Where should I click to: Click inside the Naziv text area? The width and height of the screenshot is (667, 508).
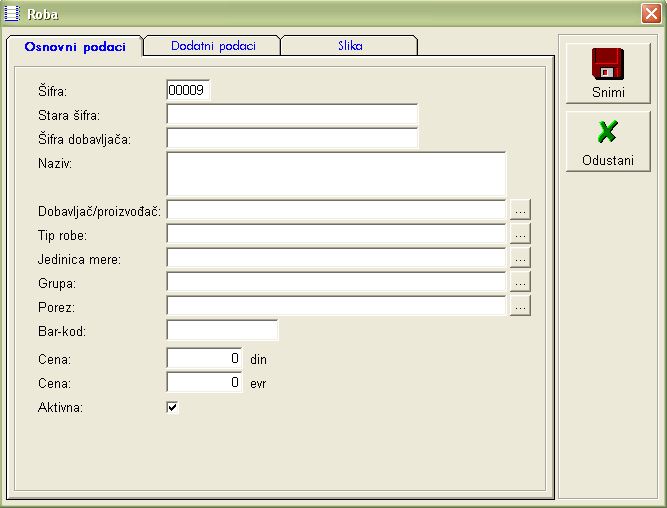point(336,174)
